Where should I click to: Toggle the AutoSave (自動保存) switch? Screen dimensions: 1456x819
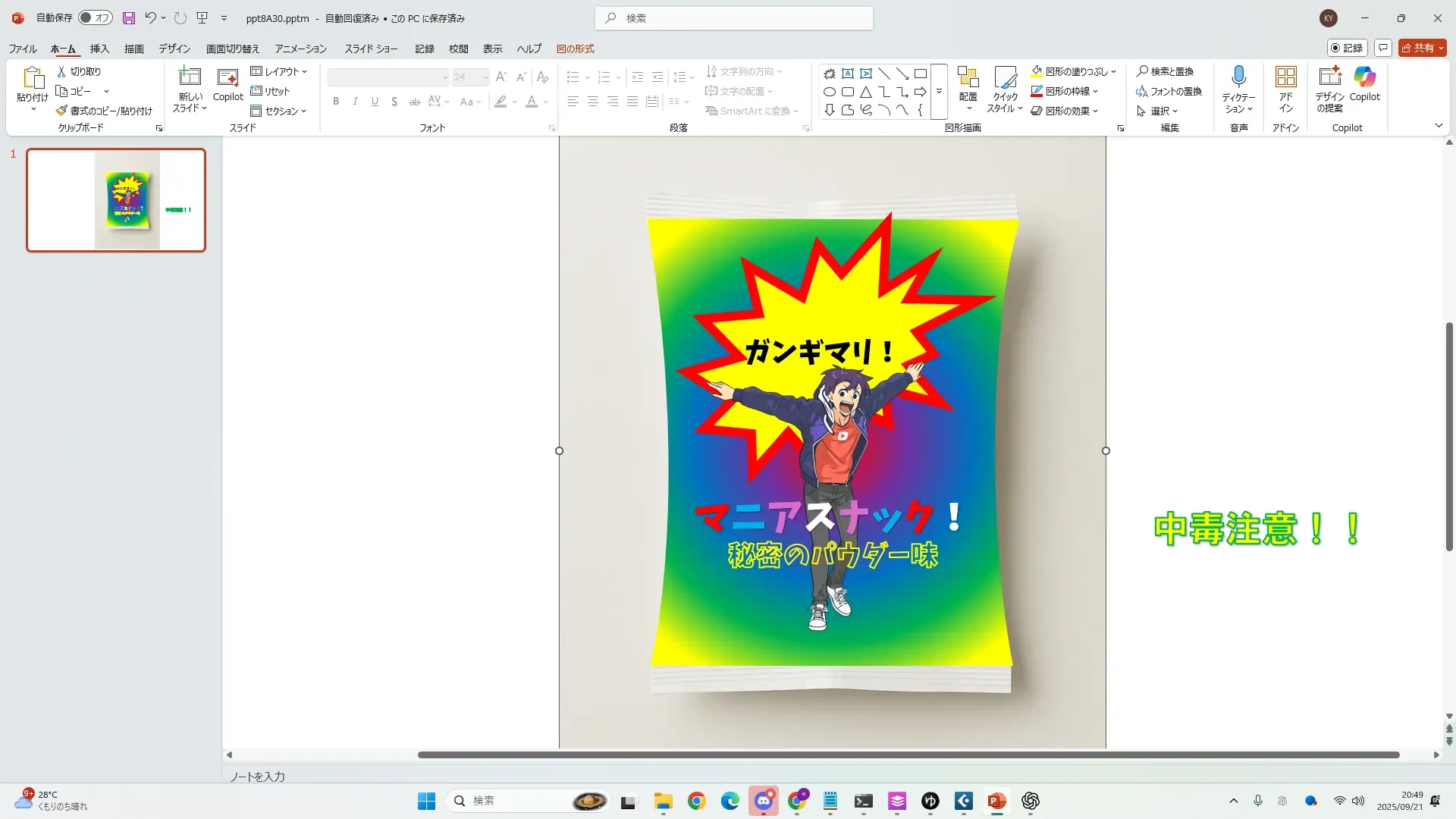click(96, 17)
